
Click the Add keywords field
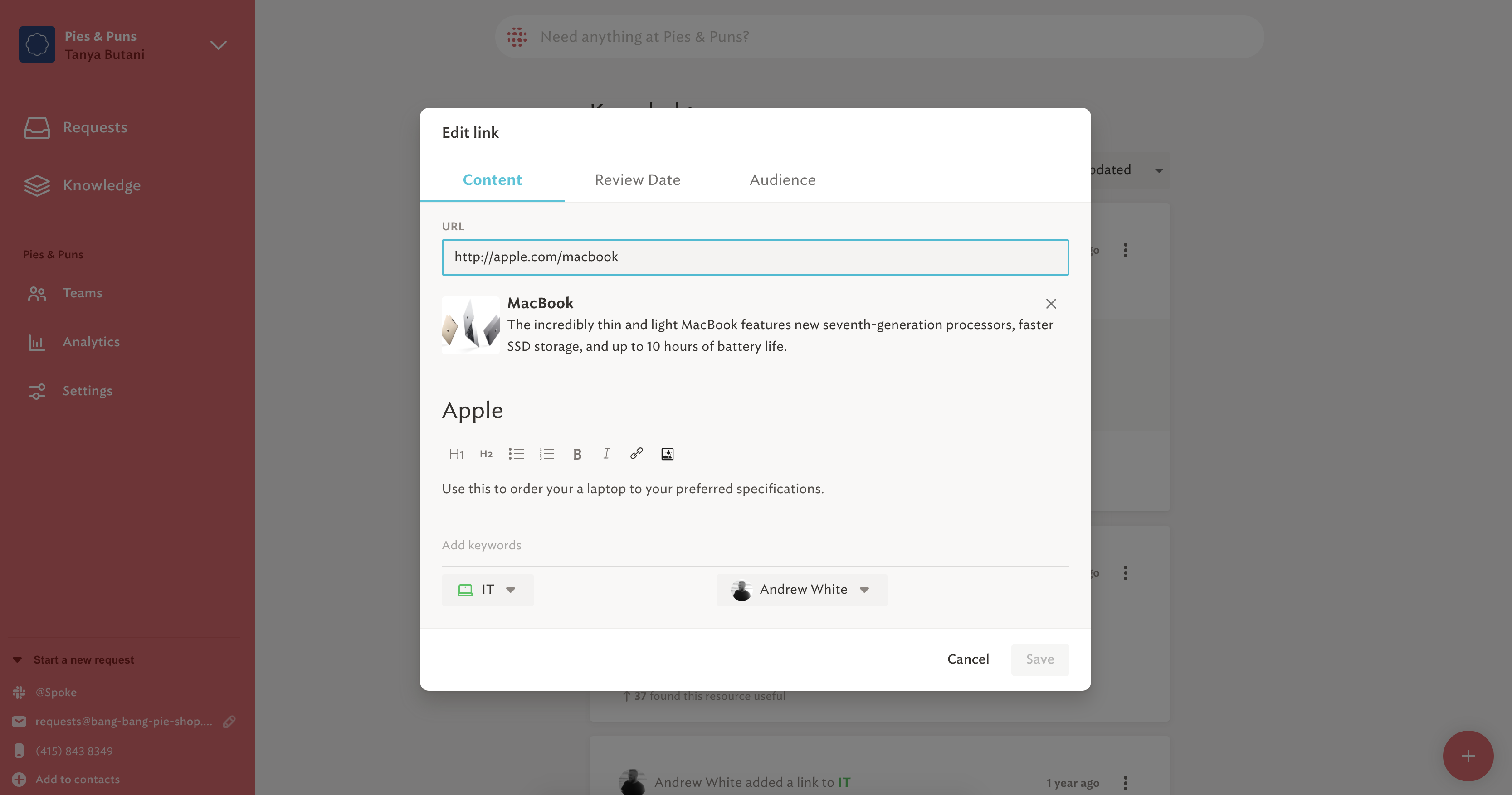pos(755,546)
